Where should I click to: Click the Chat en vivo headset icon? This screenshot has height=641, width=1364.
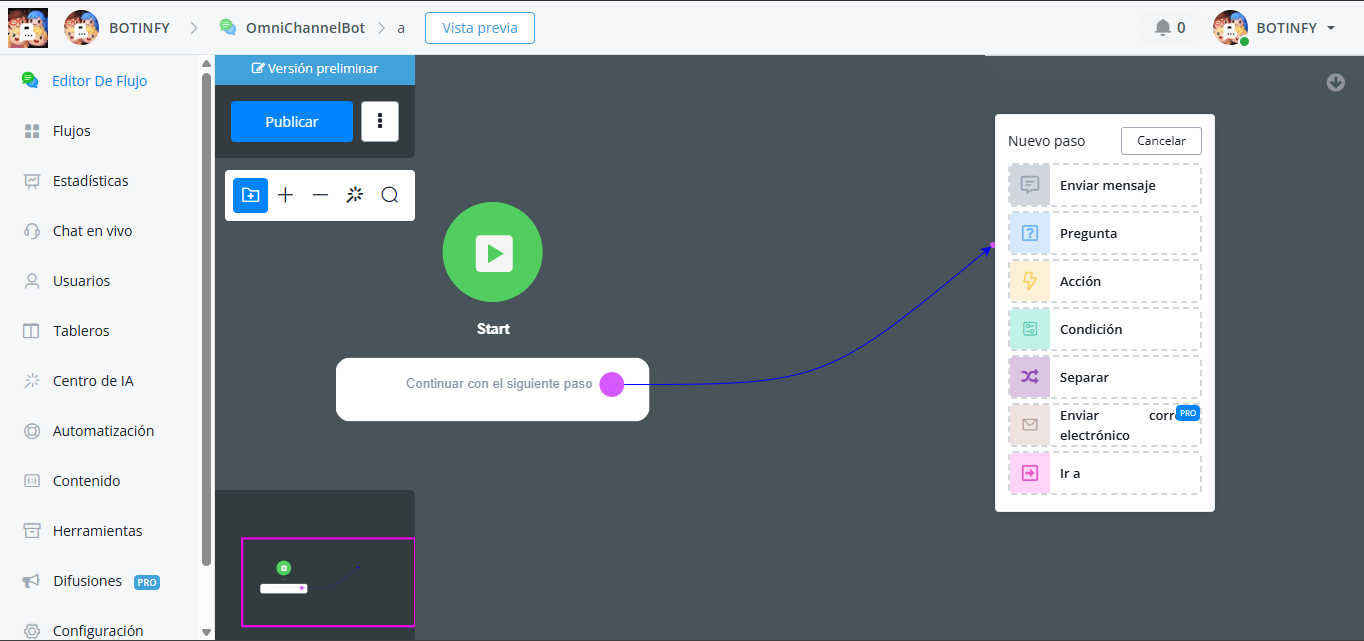(32, 231)
